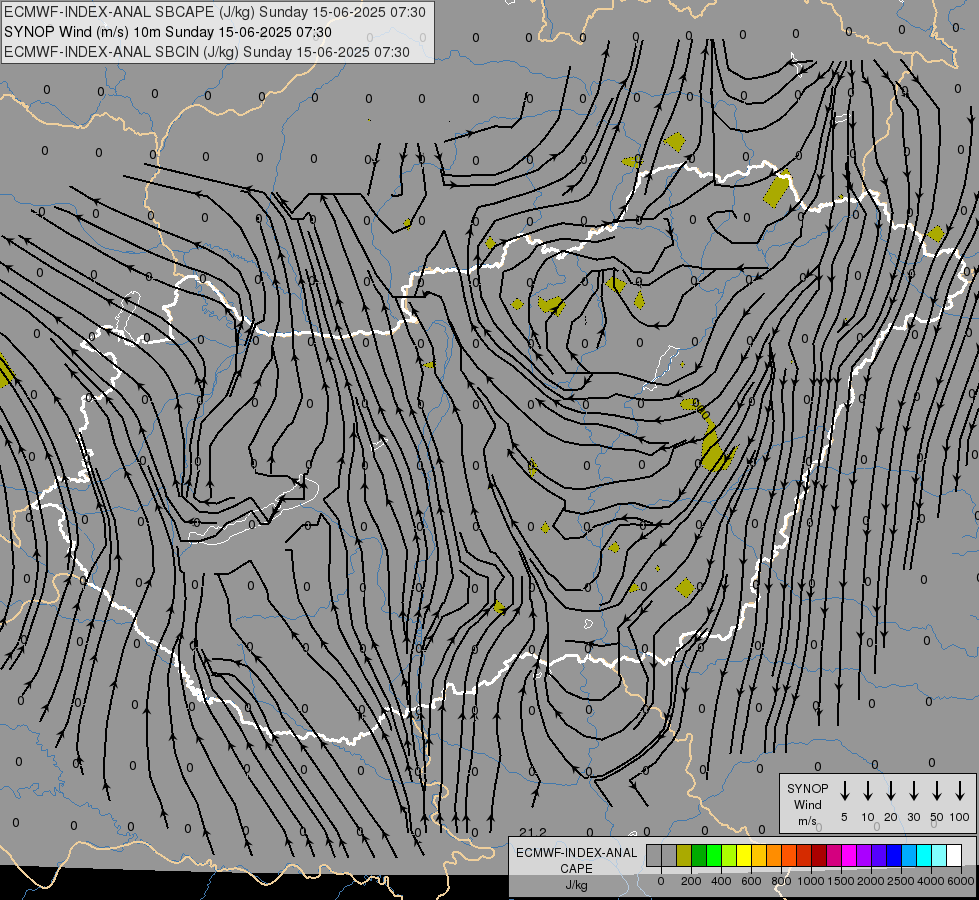Click the 'm/s' unit in wind legend
The image size is (979, 900).
coord(807,821)
